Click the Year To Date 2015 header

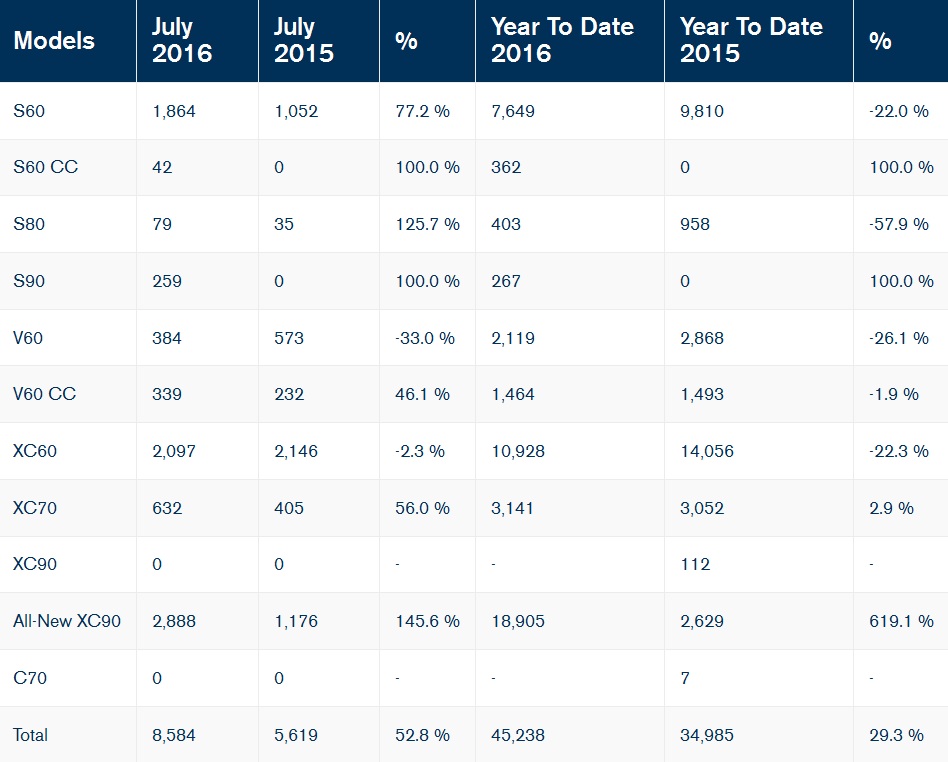coord(751,41)
